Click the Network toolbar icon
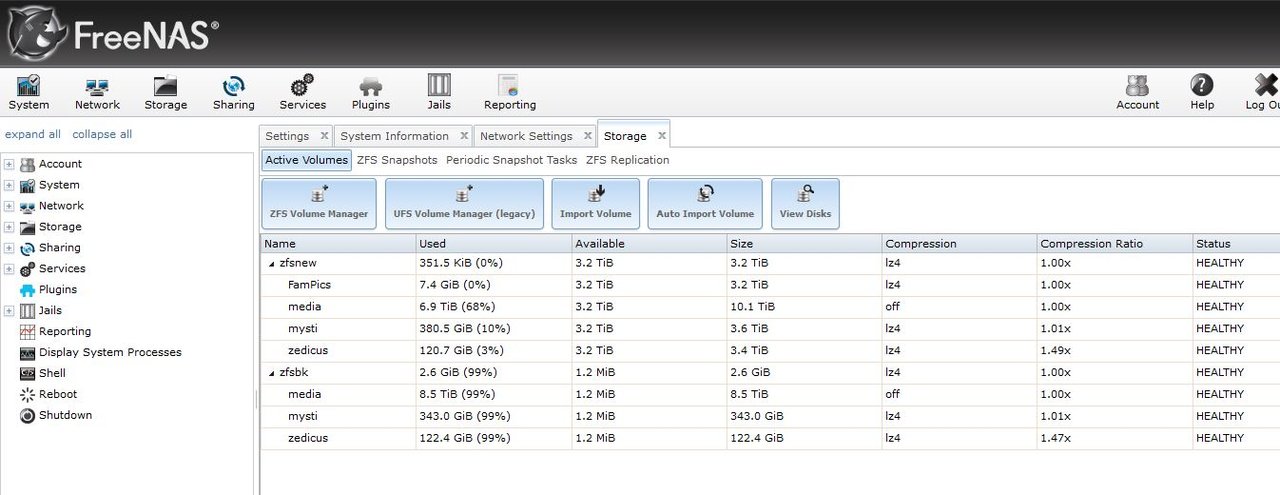The image size is (1280, 495). pyautogui.click(x=97, y=92)
